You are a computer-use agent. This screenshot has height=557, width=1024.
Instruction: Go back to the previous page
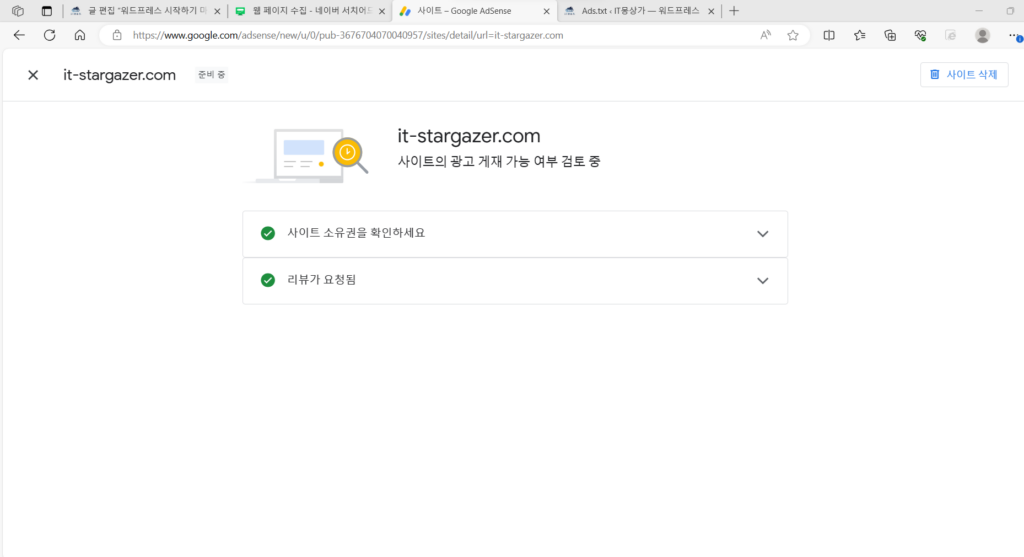[x=19, y=35]
